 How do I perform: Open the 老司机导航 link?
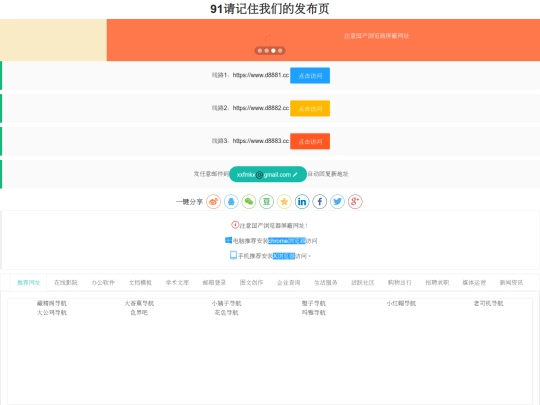coord(488,303)
